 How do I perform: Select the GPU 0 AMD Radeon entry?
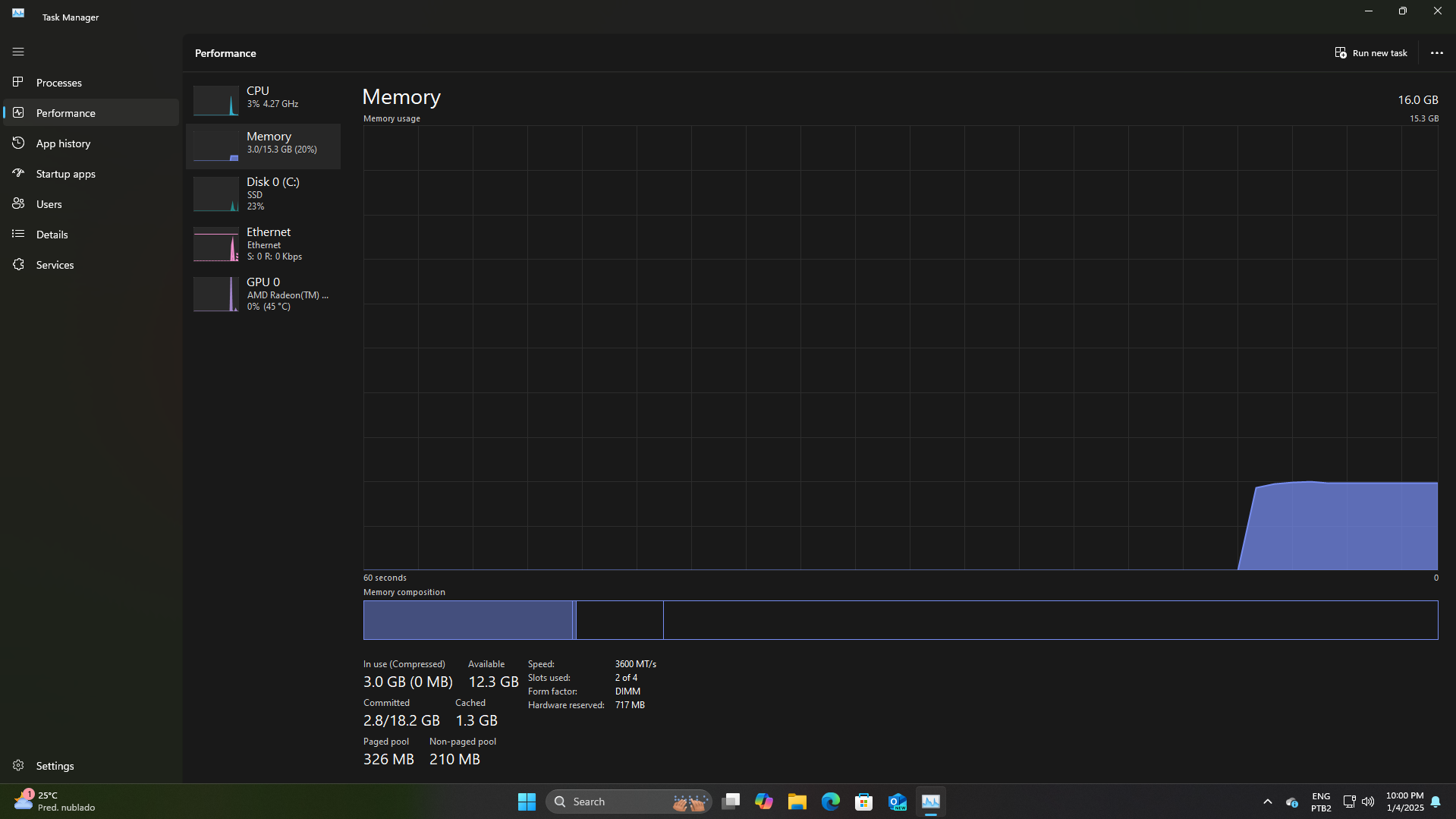[263, 294]
